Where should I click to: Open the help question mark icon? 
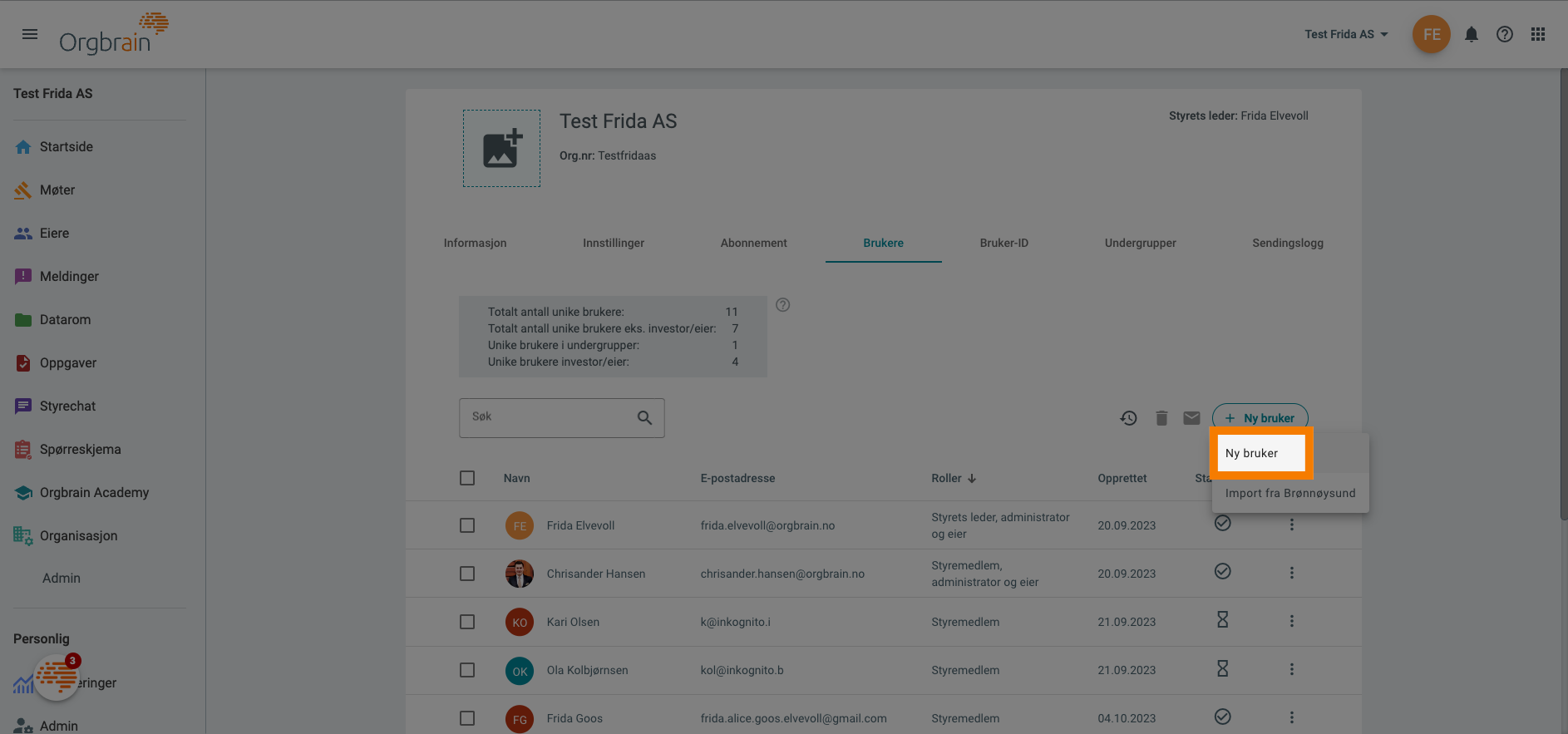click(x=1505, y=34)
